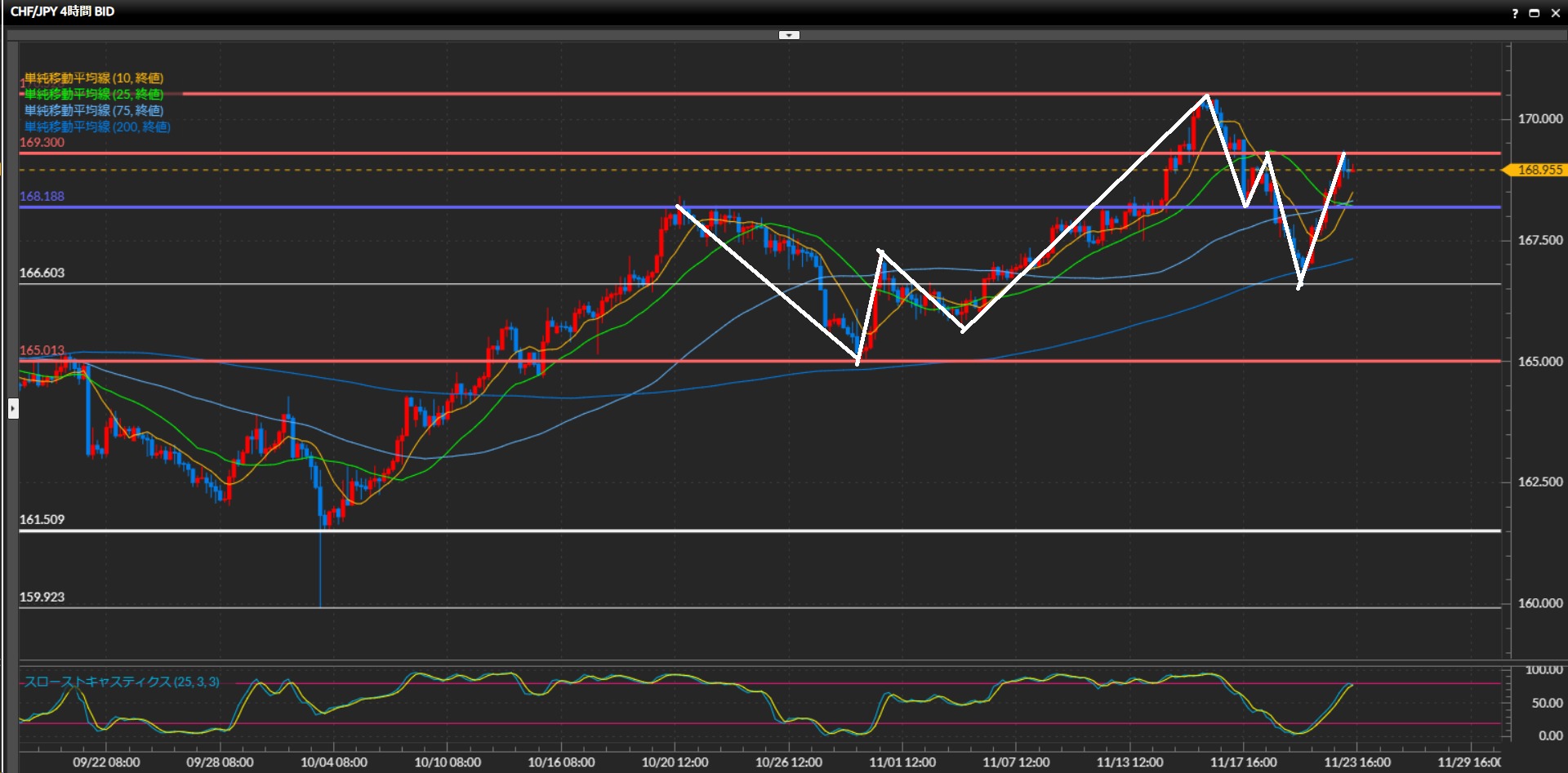The width and height of the screenshot is (1568, 773).
Task: Click the 170.000 price axis label
Action: [1539, 119]
